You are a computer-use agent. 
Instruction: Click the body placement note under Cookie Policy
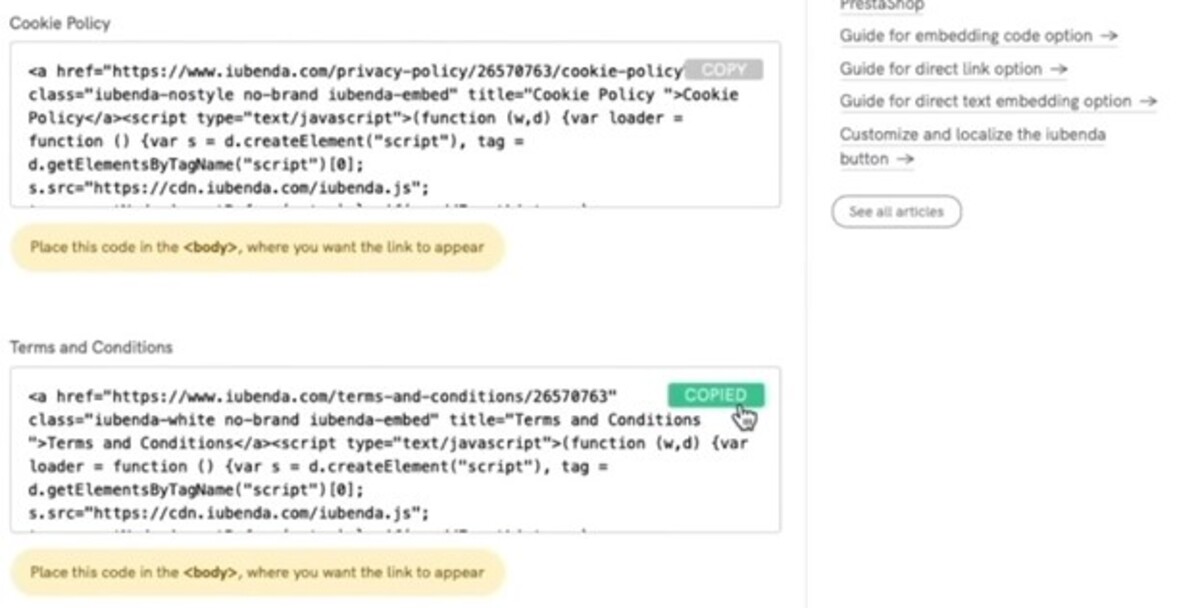click(x=257, y=247)
